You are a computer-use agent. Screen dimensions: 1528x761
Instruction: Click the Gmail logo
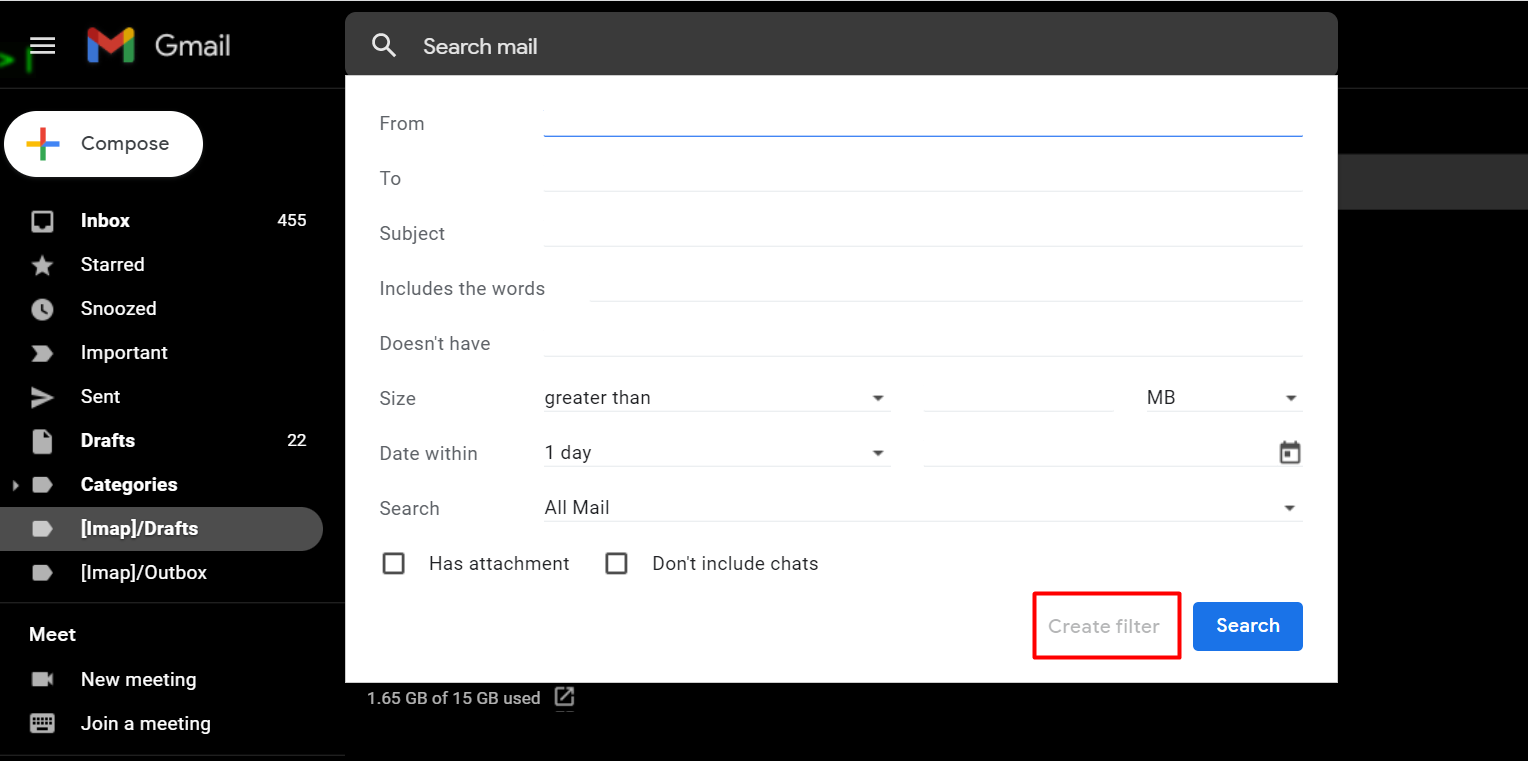coord(158,46)
